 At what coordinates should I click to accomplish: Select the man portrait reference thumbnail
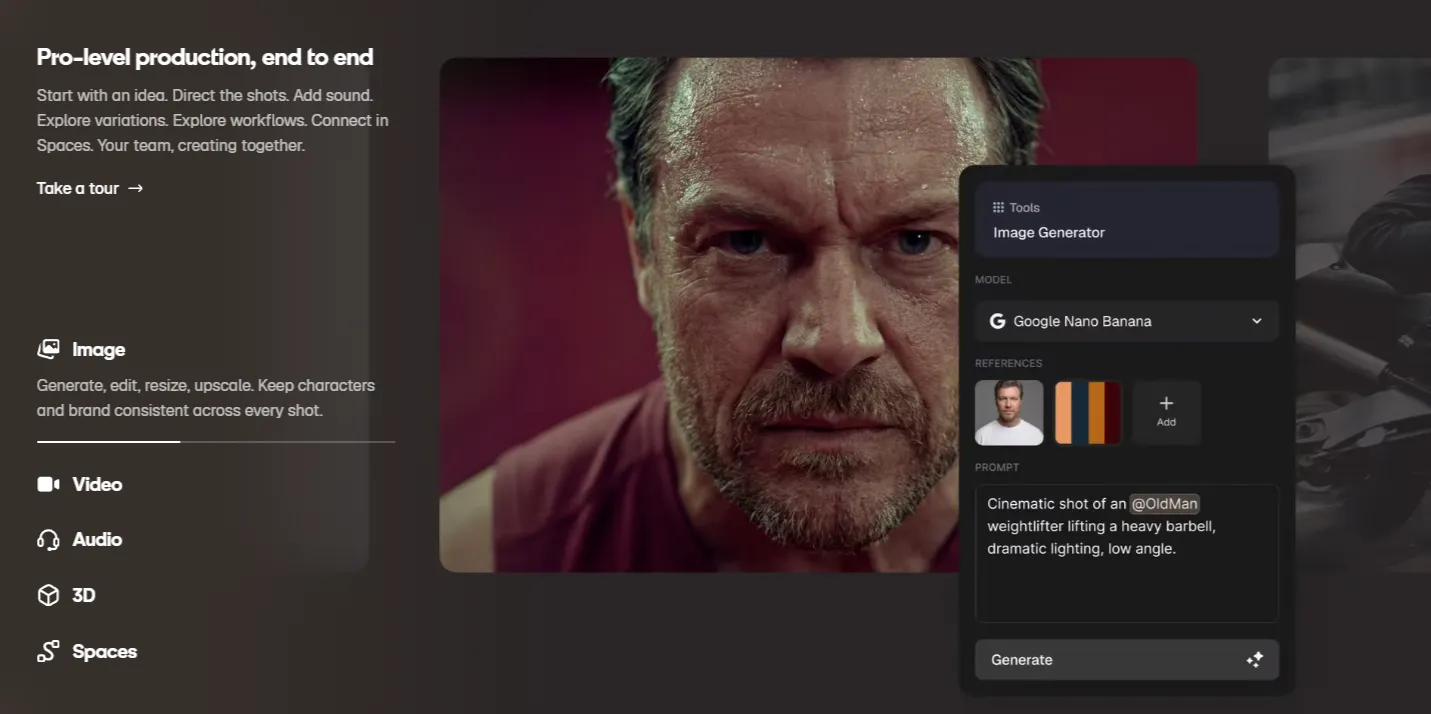[1009, 412]
